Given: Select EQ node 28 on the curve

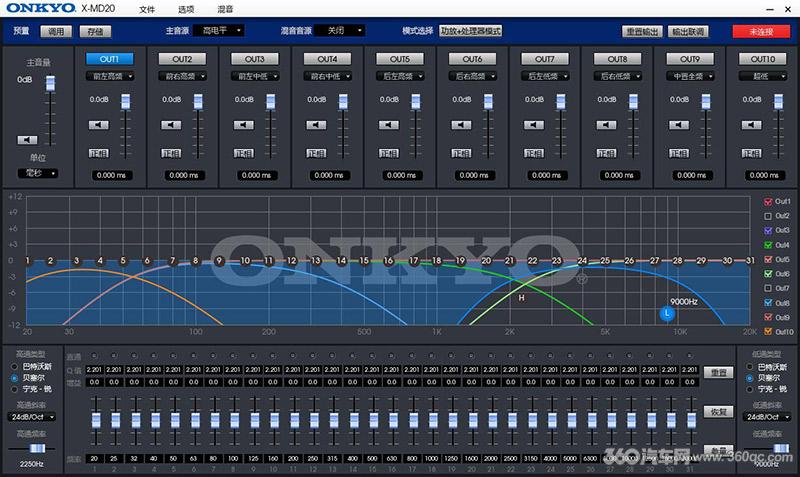Looking at the screenshot, I should click(x=677, y=261).
